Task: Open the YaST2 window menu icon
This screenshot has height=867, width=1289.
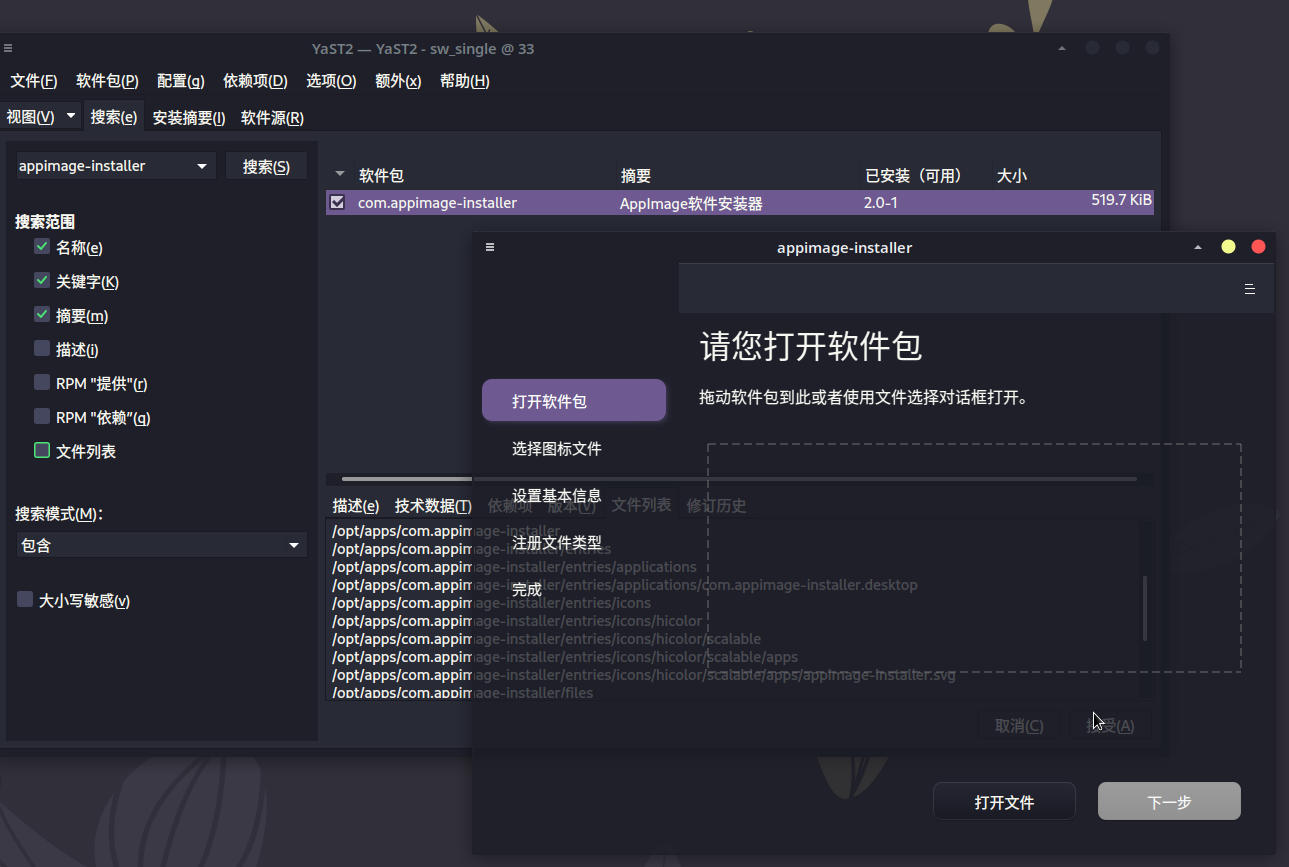Action: [x=7, y=48]
